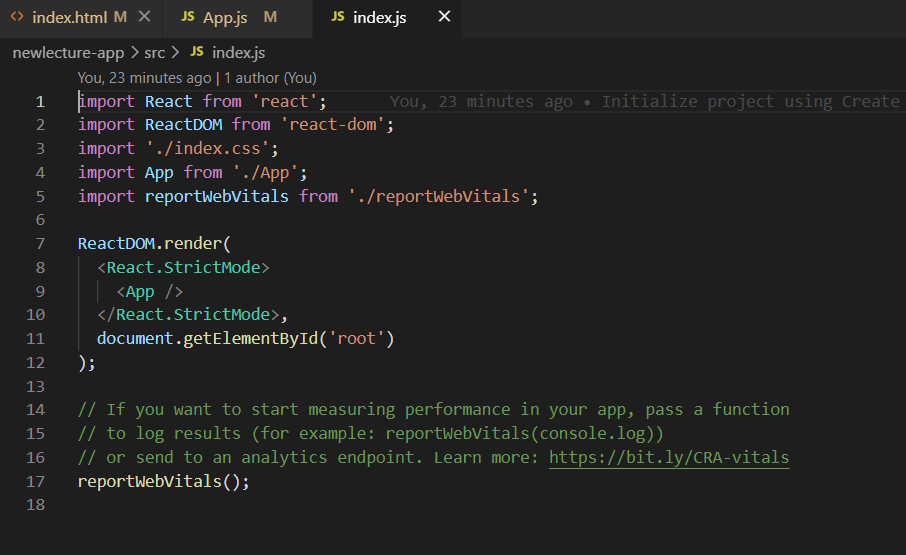The height and width of the screenshot is (555, 906).
Task: Open index.js breadcrumb item
Action: [239, 53]
